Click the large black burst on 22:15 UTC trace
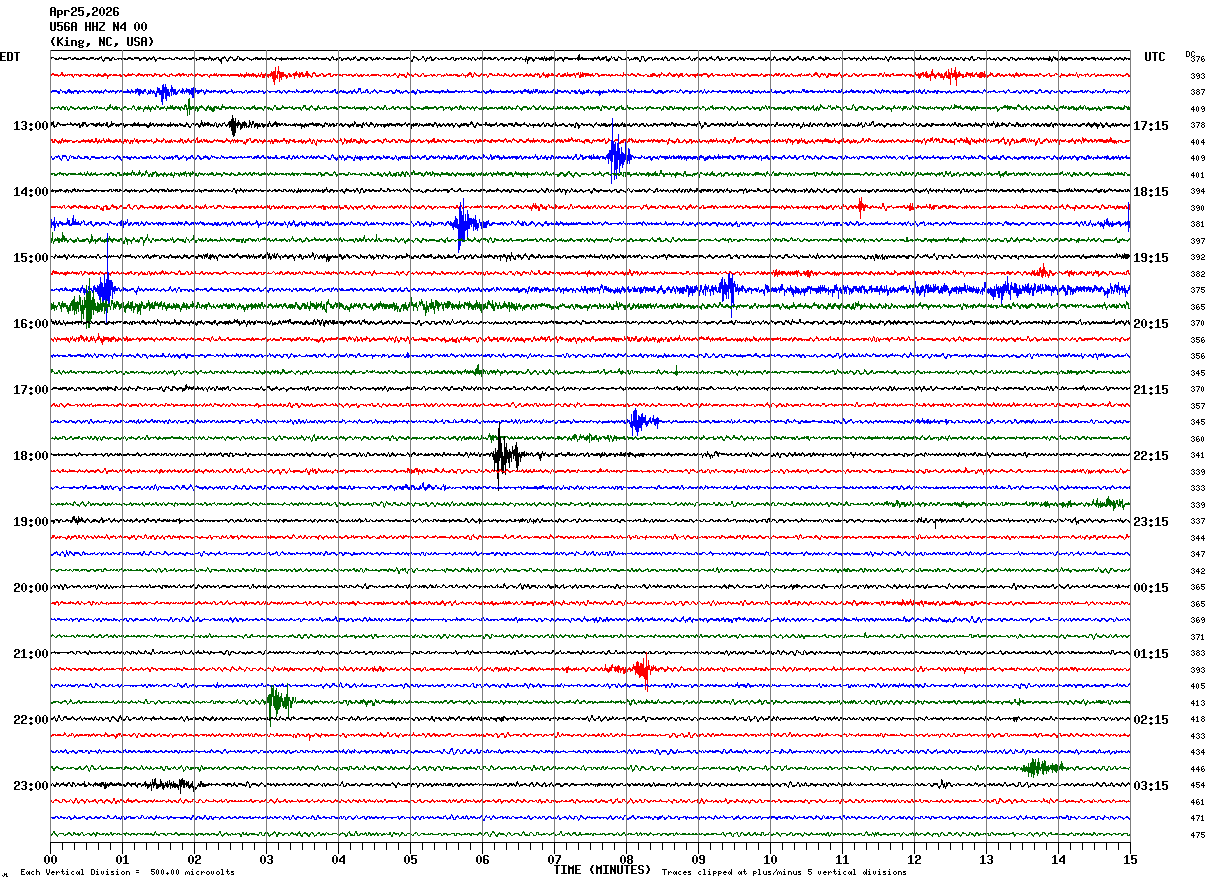Viewport: 1210px width, 886px height. point(505,456)
